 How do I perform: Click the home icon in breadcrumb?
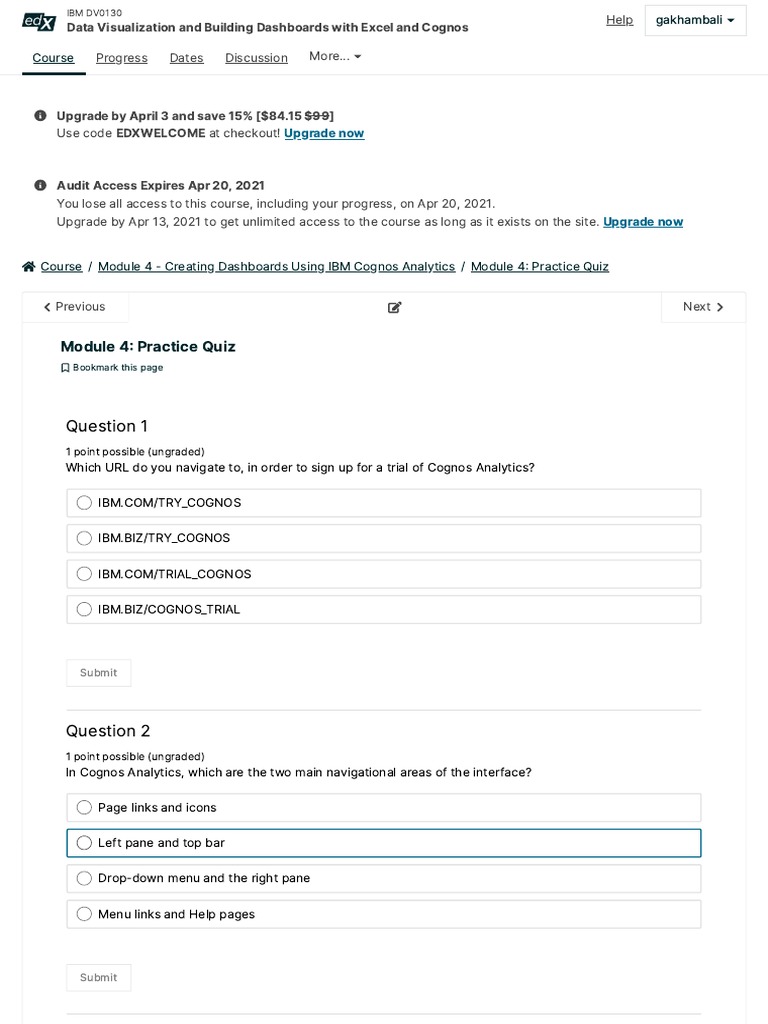coord(29,267)
